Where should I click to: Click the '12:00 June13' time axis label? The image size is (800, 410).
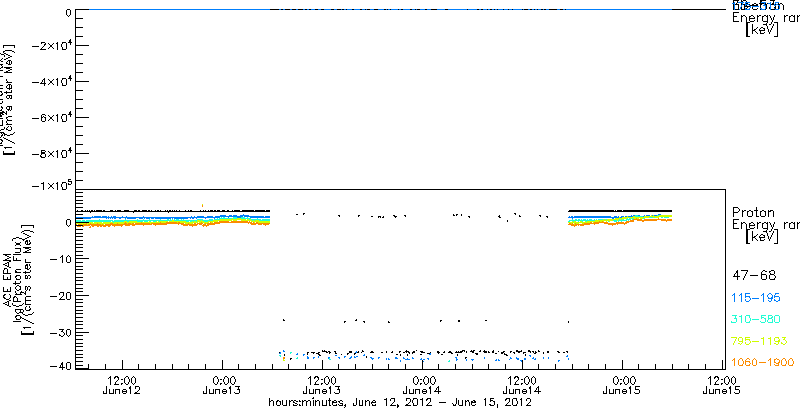coord(322,386)
